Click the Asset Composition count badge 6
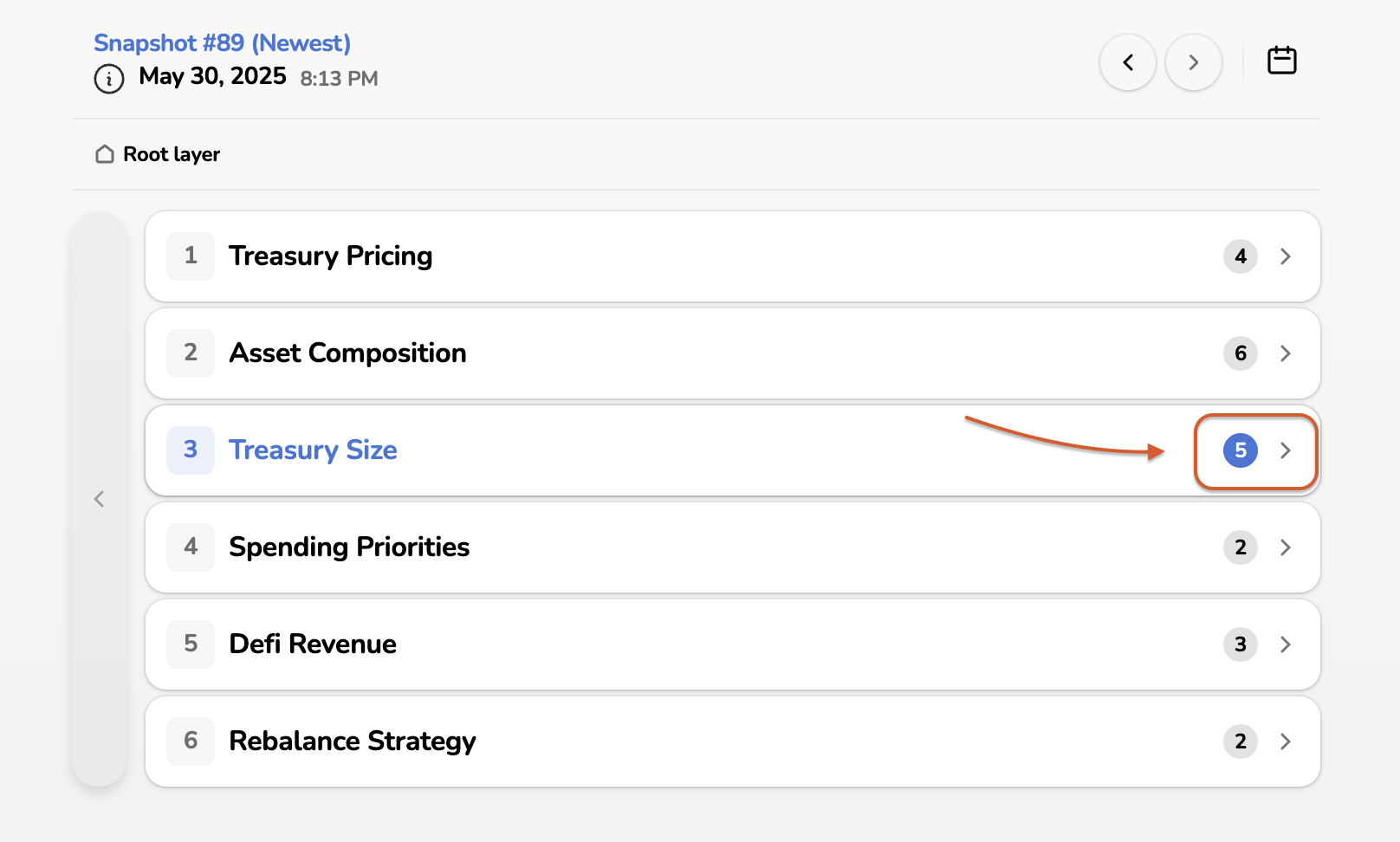 (x=1240, y=353)
